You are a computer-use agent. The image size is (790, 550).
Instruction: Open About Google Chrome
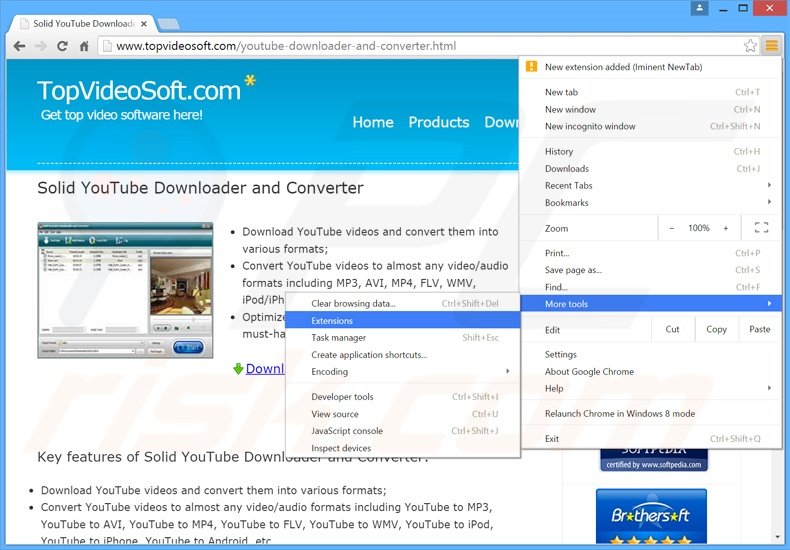(x=651, y=372)
